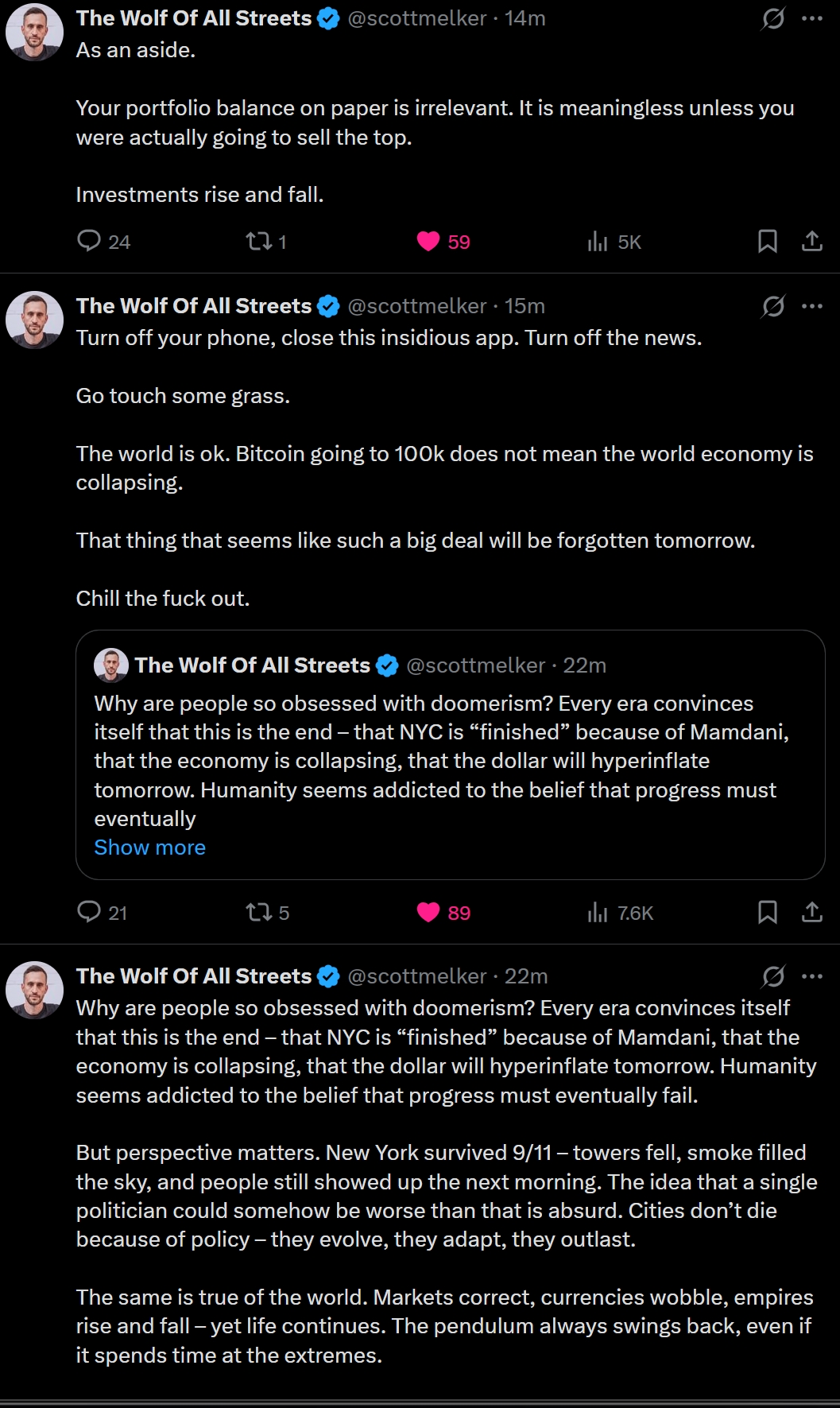
Task: Bookmark the "Chill the fuck out" post
Action: (x=767, y=912)
